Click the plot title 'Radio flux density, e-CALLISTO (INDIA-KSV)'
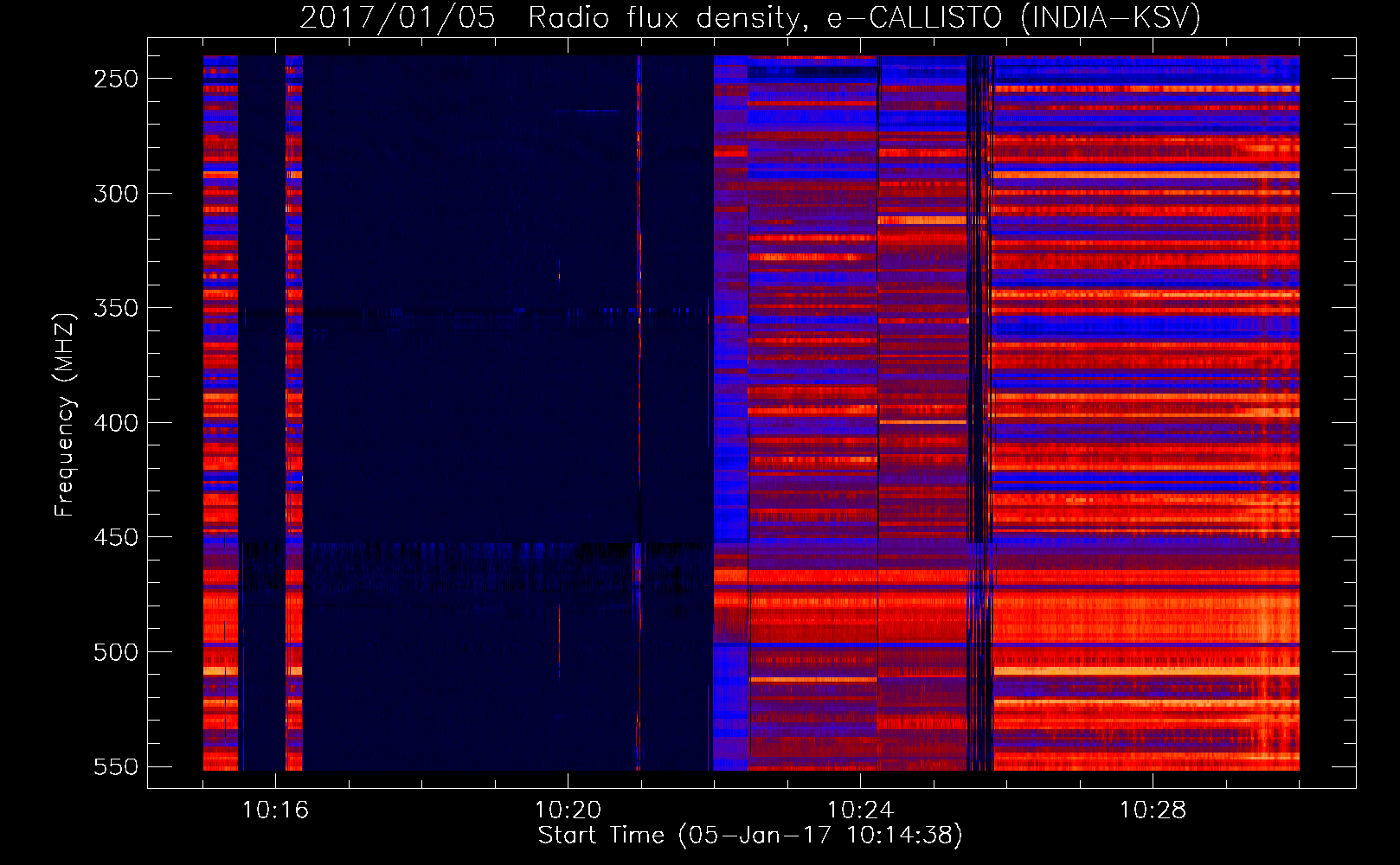This screenshot has width=1400, height=865. point(864,18)
